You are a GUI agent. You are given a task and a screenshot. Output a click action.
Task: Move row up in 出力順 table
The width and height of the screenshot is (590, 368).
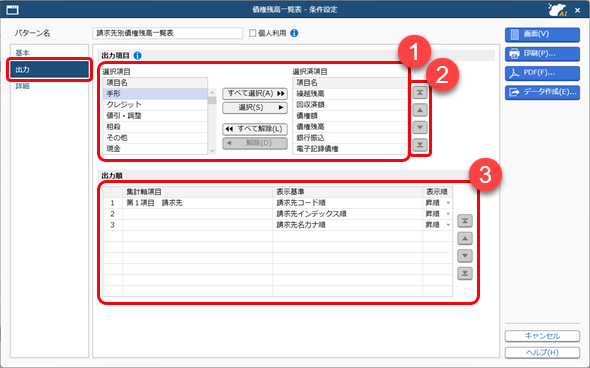[x=465, y=238]
